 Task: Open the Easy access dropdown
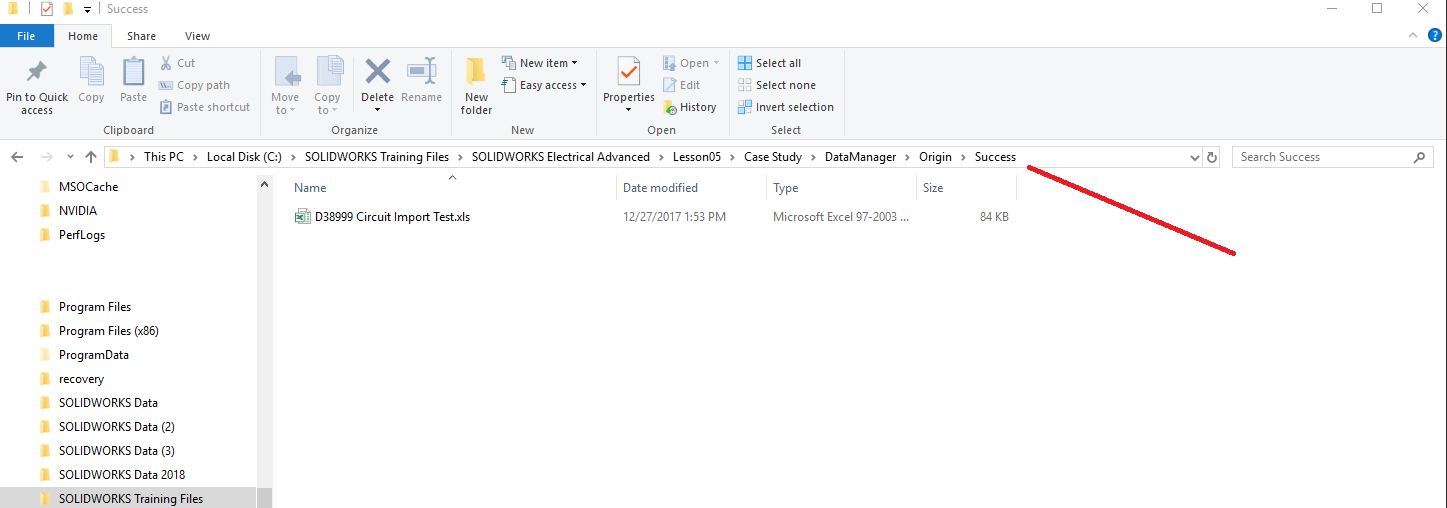(x=544, y=85)
